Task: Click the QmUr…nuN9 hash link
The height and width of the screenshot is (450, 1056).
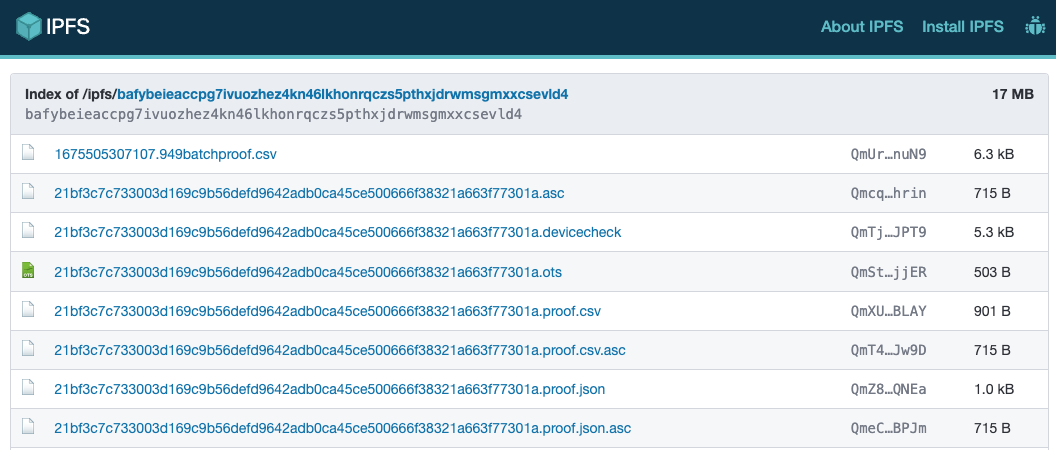Action: [888, 154]
